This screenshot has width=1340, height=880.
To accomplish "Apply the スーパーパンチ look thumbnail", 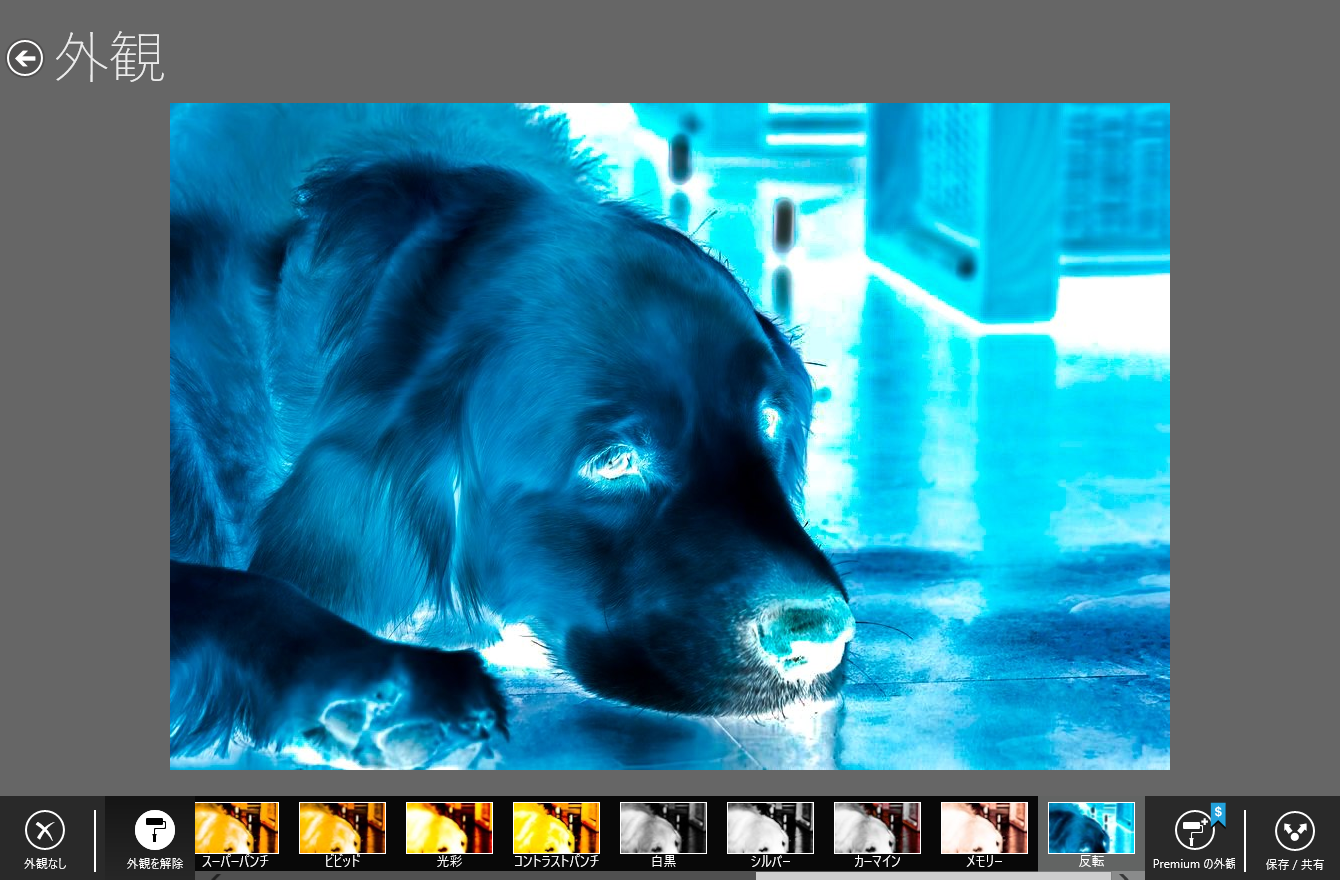I will tap(236, 828).
